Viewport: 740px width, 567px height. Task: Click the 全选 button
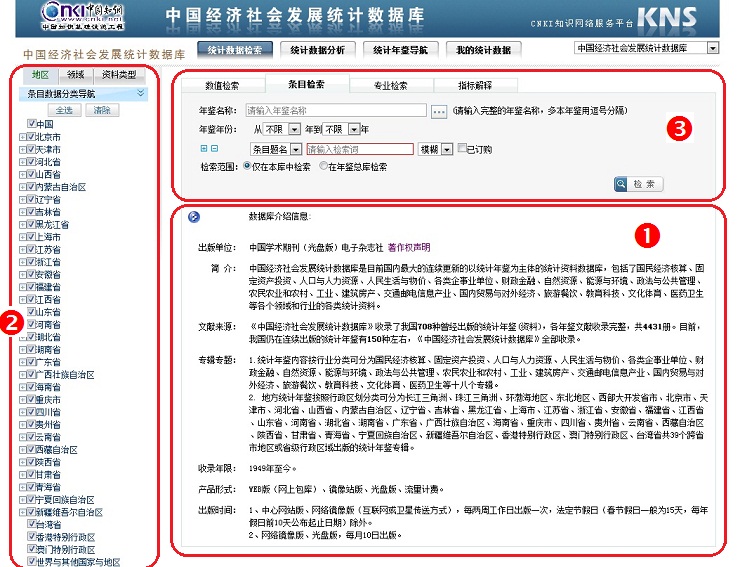63,109
